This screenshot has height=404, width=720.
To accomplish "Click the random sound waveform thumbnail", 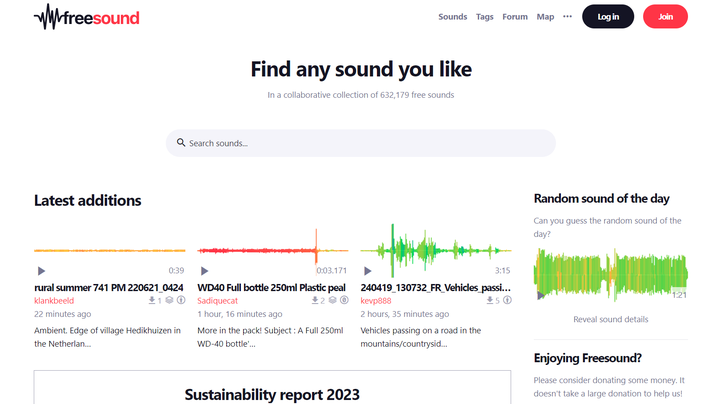I will pos(611,274).
